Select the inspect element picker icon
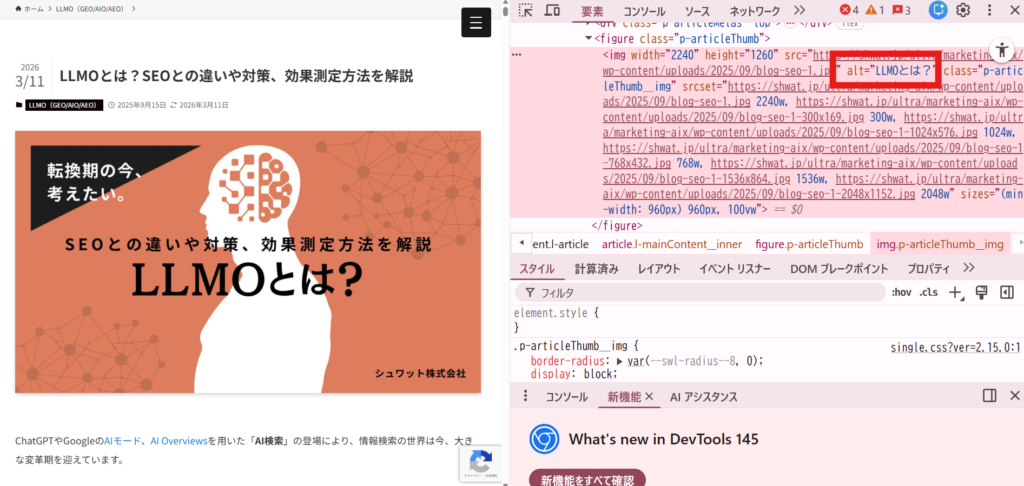1024x486 pixels. [526, 10]
